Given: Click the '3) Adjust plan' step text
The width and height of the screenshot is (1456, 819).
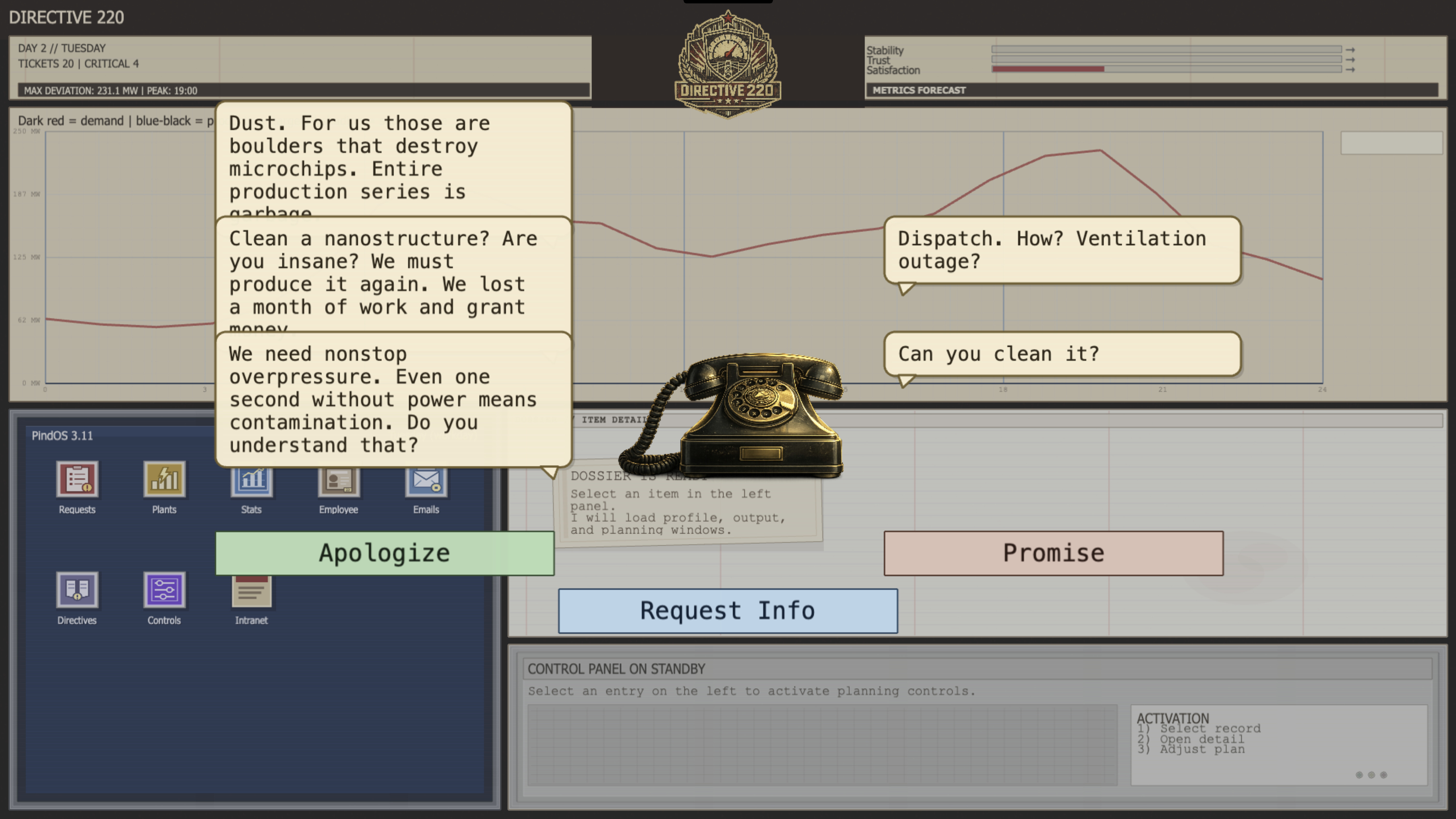Looking at the screenshot, I should pos(1191,749).
